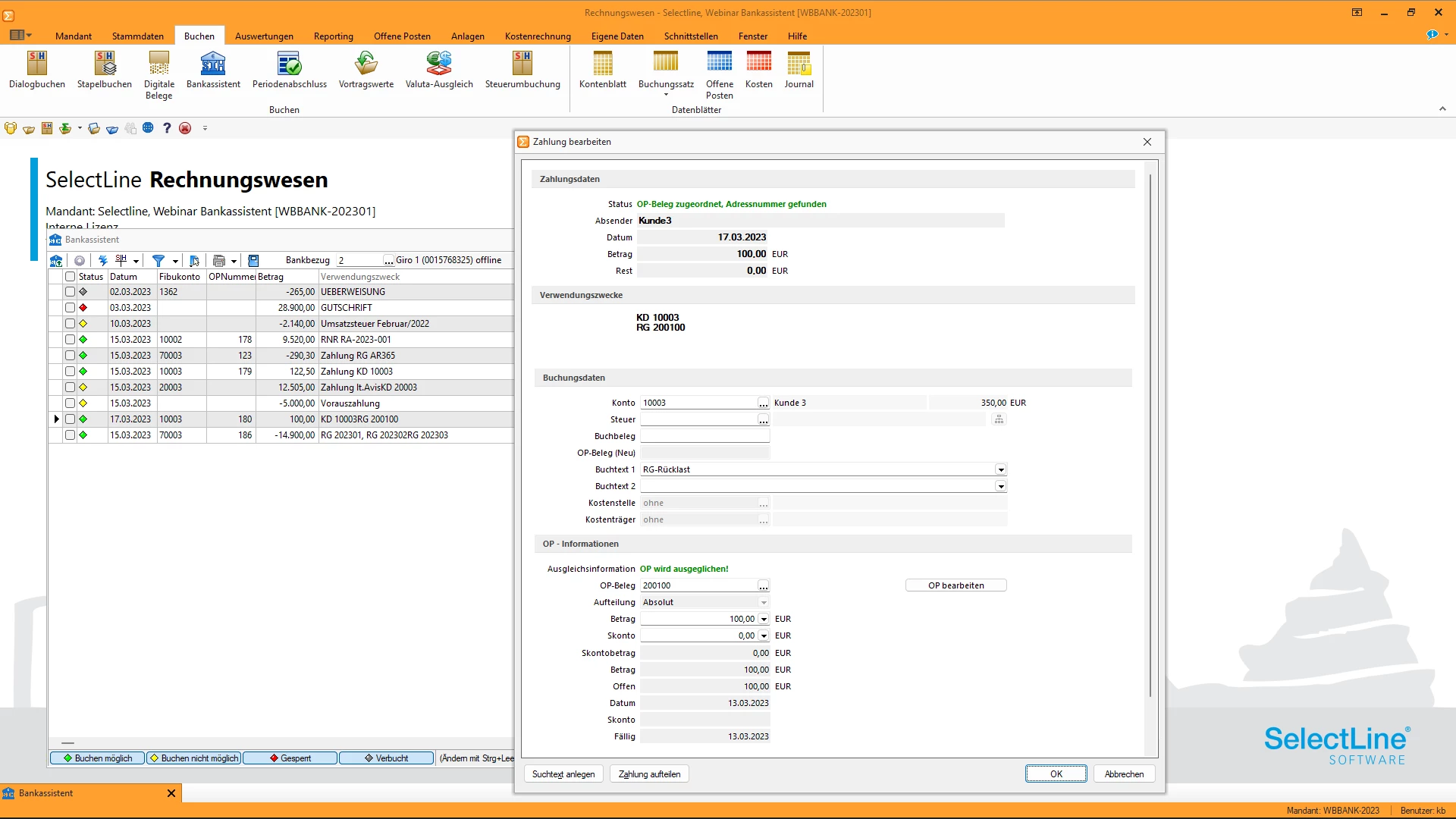Check the Vorauszahlung row checkbox
This screenshot has height=819, width=1456.
pos(70,403)
